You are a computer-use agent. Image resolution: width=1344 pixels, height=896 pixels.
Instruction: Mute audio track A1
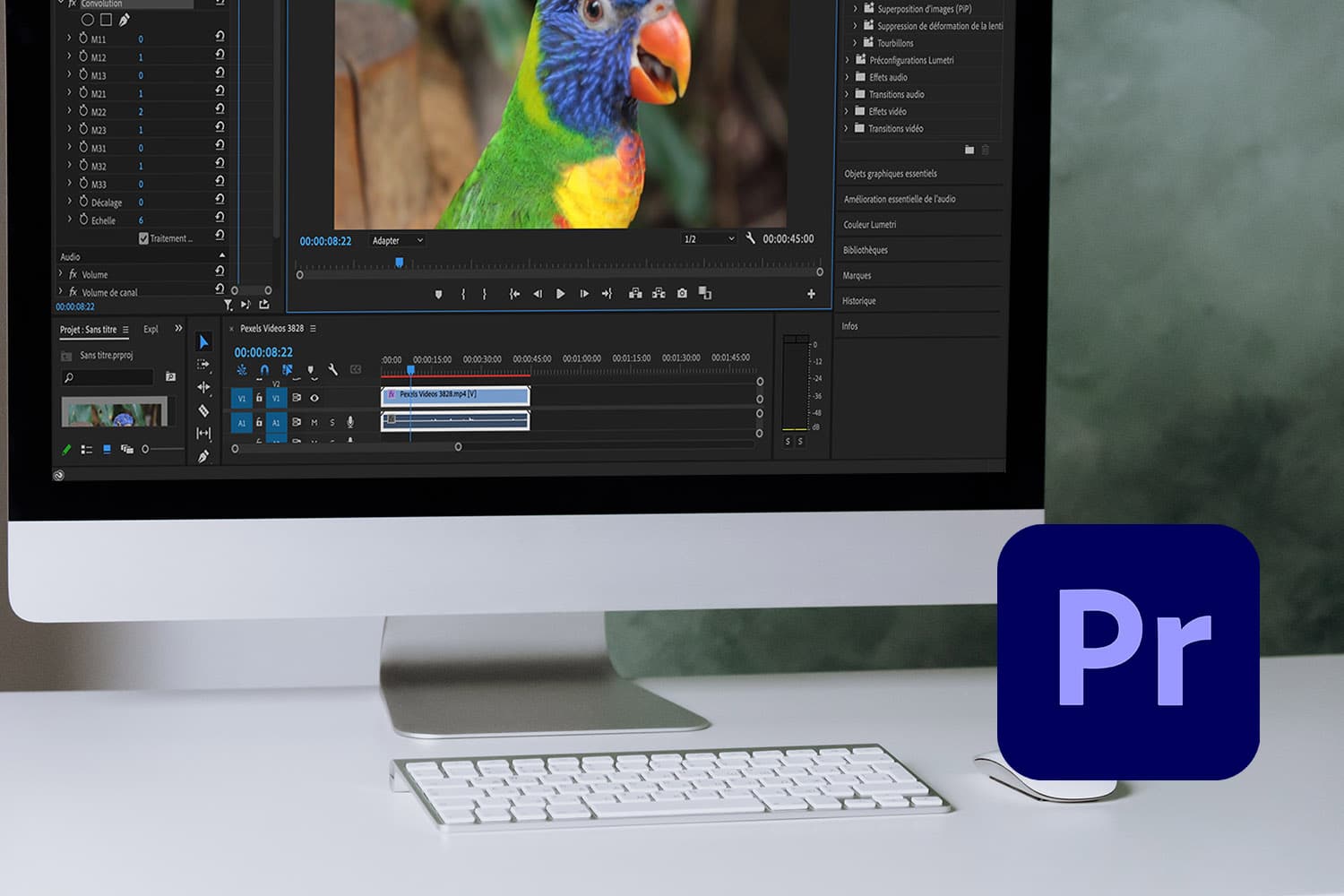(314, 422)
